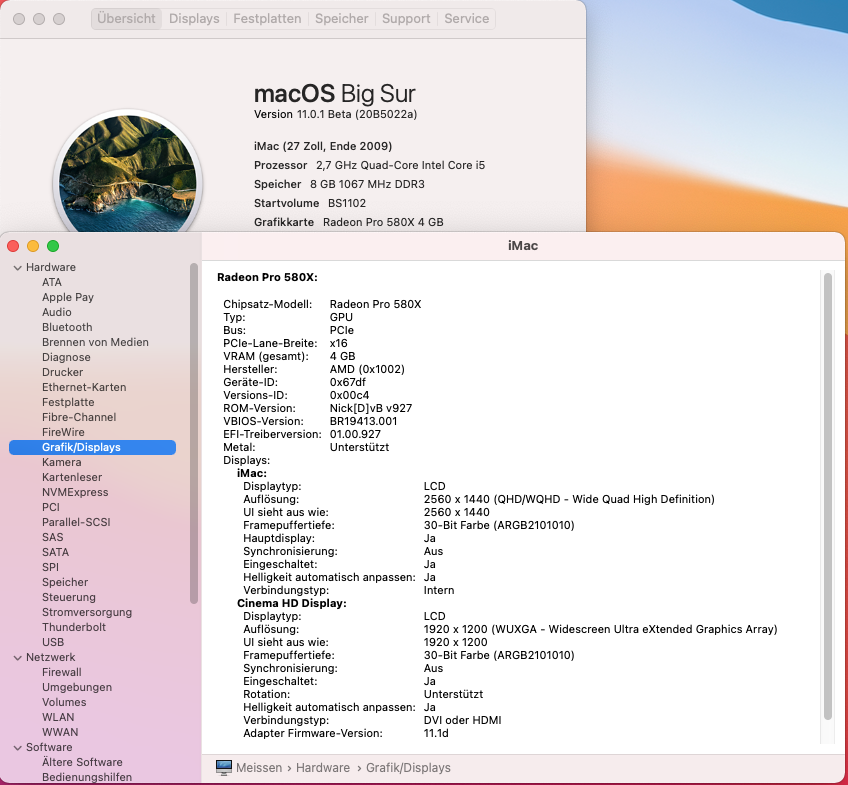Open the Service tab

[x=467, y=19]
